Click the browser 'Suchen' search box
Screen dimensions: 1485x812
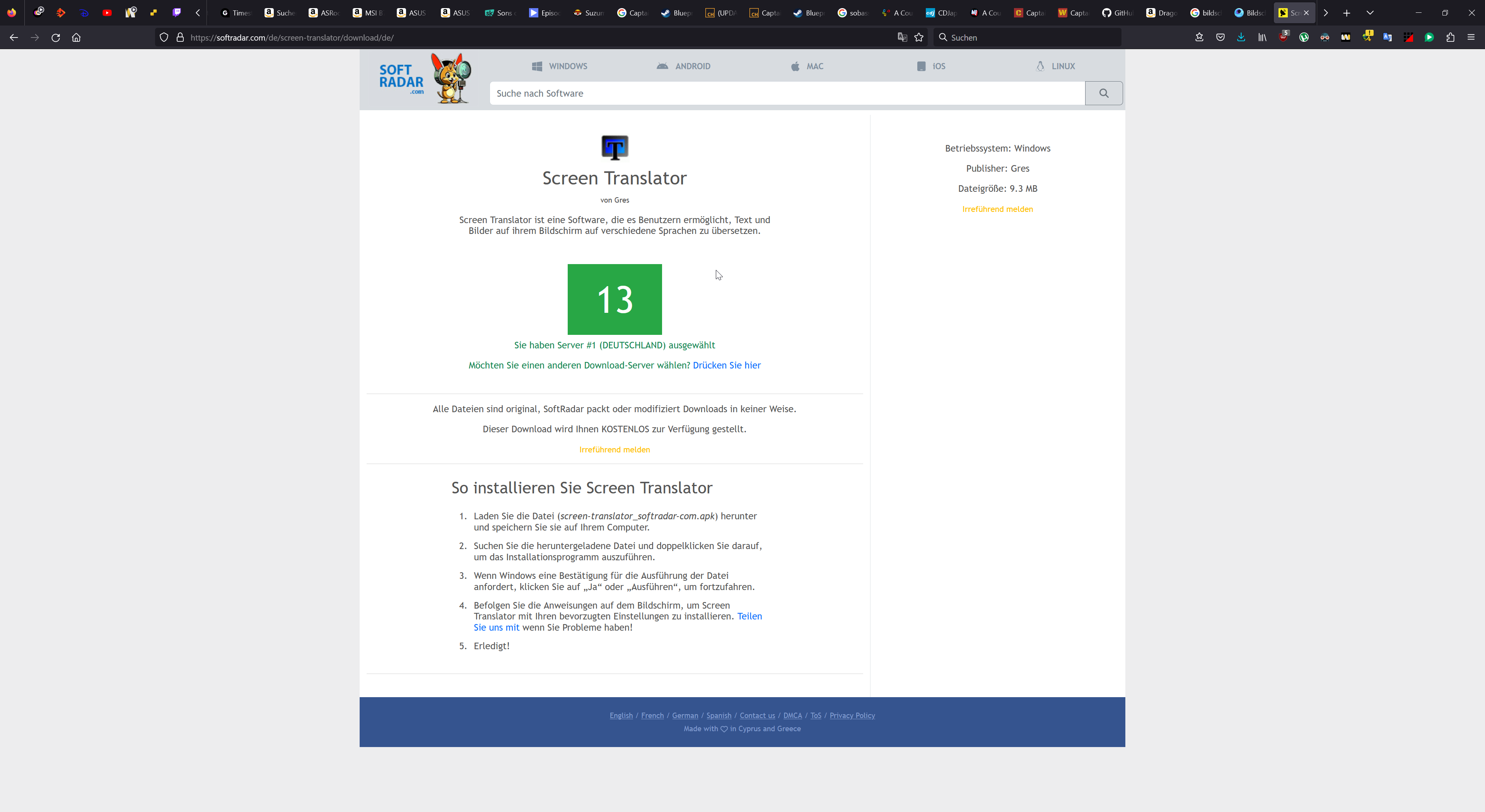(x=1027, y=38)
